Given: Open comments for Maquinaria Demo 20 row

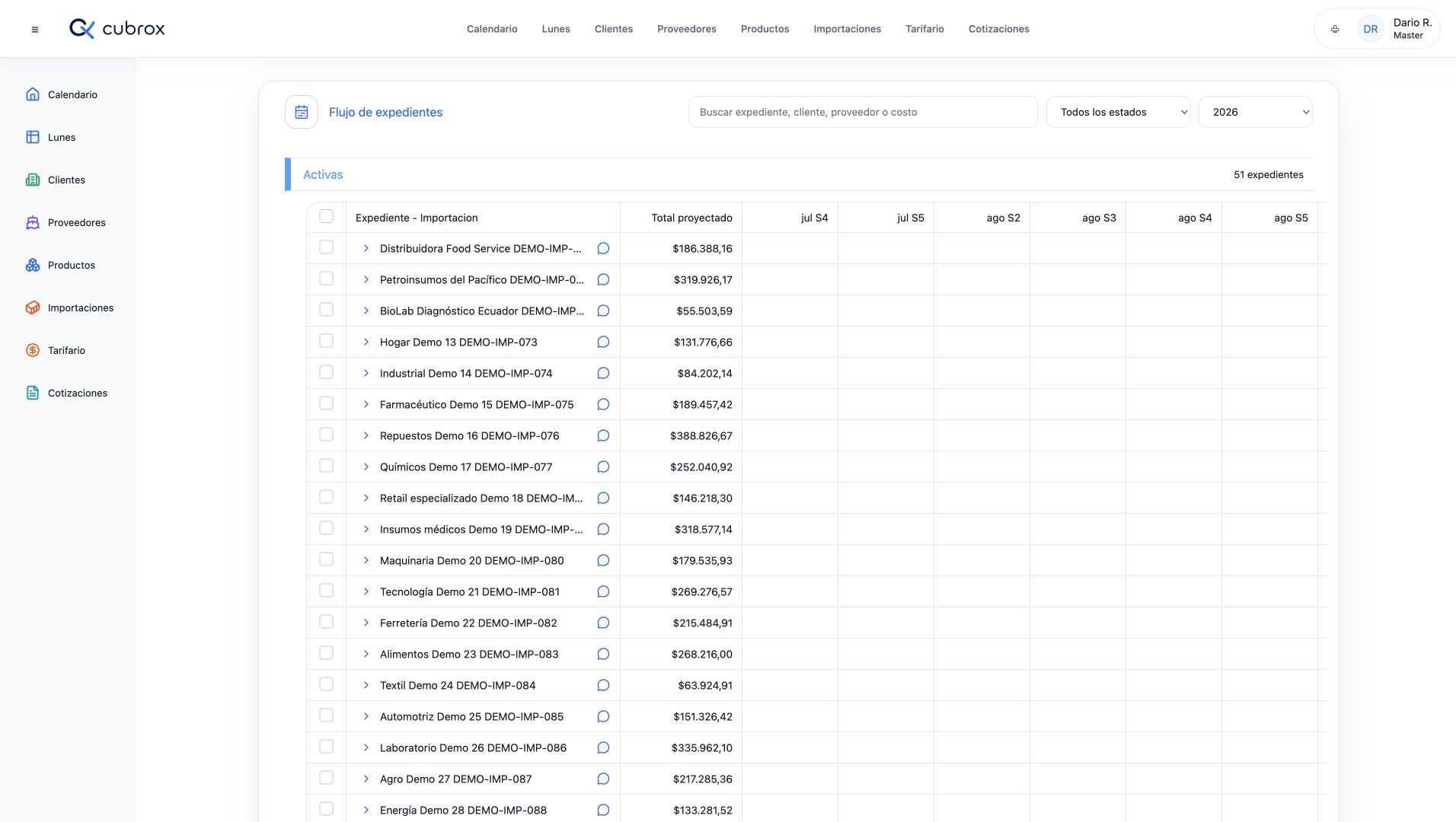Looking at the screenshot, I should [x=603, y=560].
